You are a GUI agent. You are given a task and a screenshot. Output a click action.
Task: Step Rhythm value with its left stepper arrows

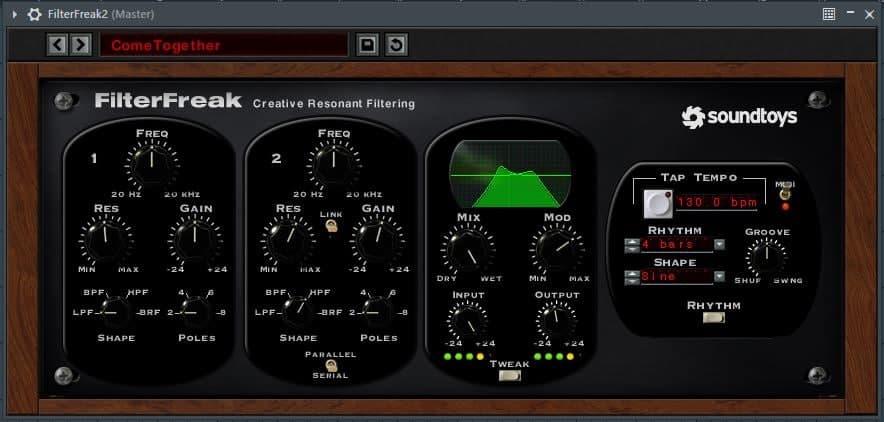pyautogui.click(x=632, y=245)
